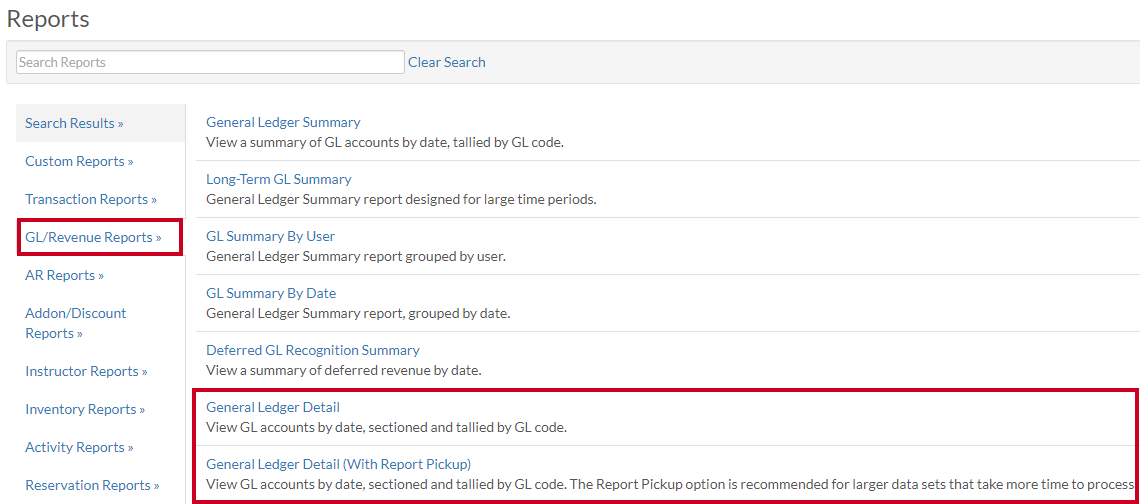Select Transaction Reports category

point(91,199)
